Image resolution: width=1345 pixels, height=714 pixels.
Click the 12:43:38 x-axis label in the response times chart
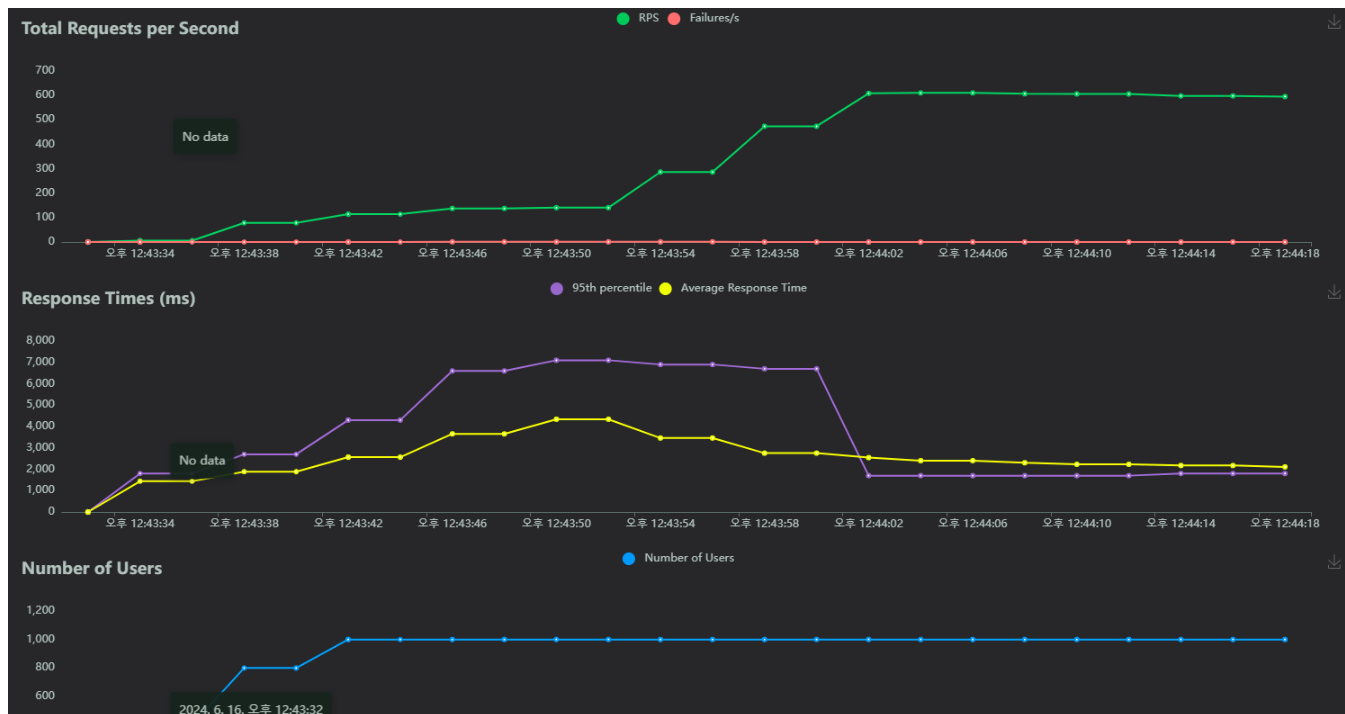click(244, 524)
